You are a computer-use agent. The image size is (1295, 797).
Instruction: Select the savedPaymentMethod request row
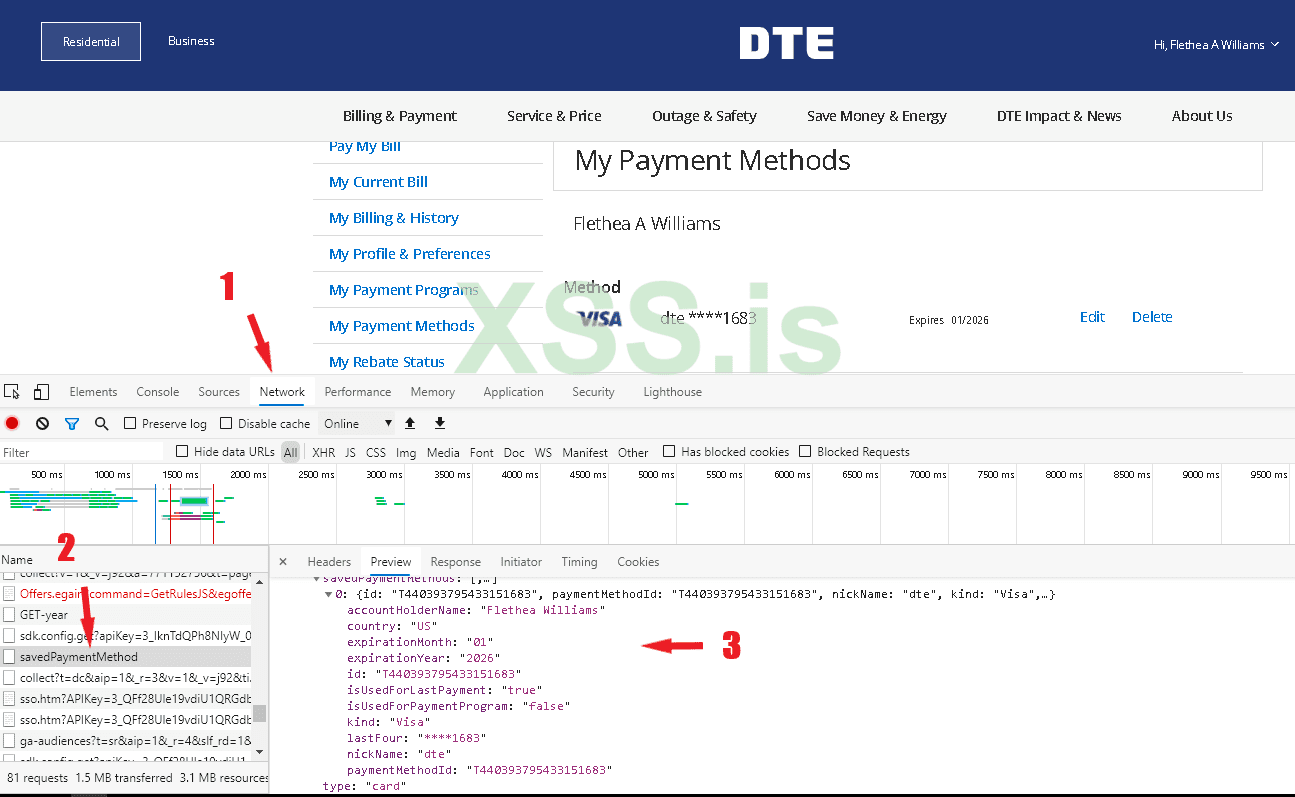[126, 657]
